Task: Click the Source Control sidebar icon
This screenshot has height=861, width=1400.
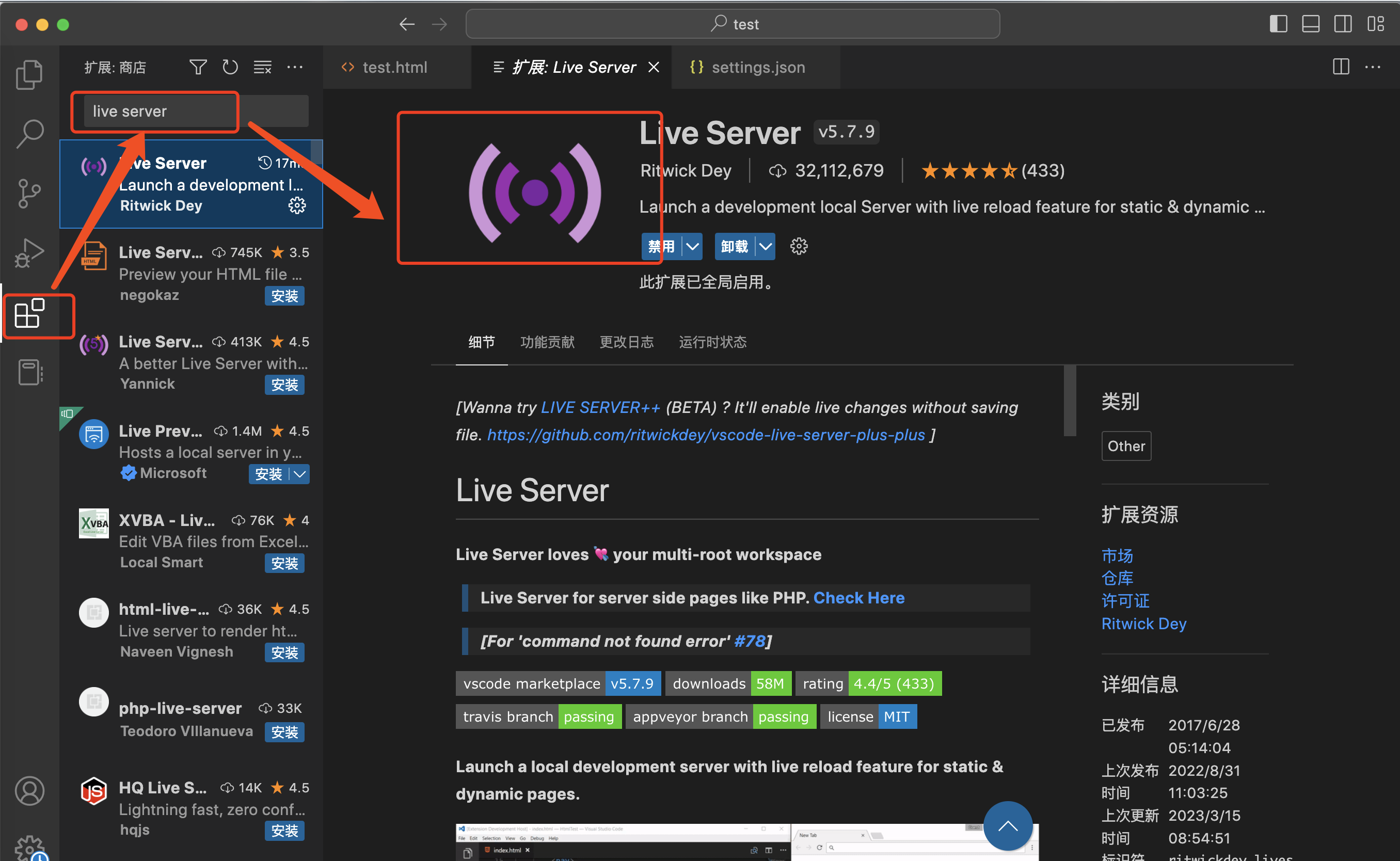Action: [29, 192]
